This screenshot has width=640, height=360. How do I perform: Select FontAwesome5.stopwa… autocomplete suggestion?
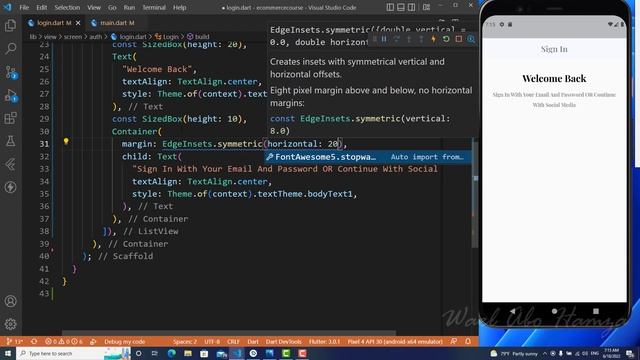(368, 157)
